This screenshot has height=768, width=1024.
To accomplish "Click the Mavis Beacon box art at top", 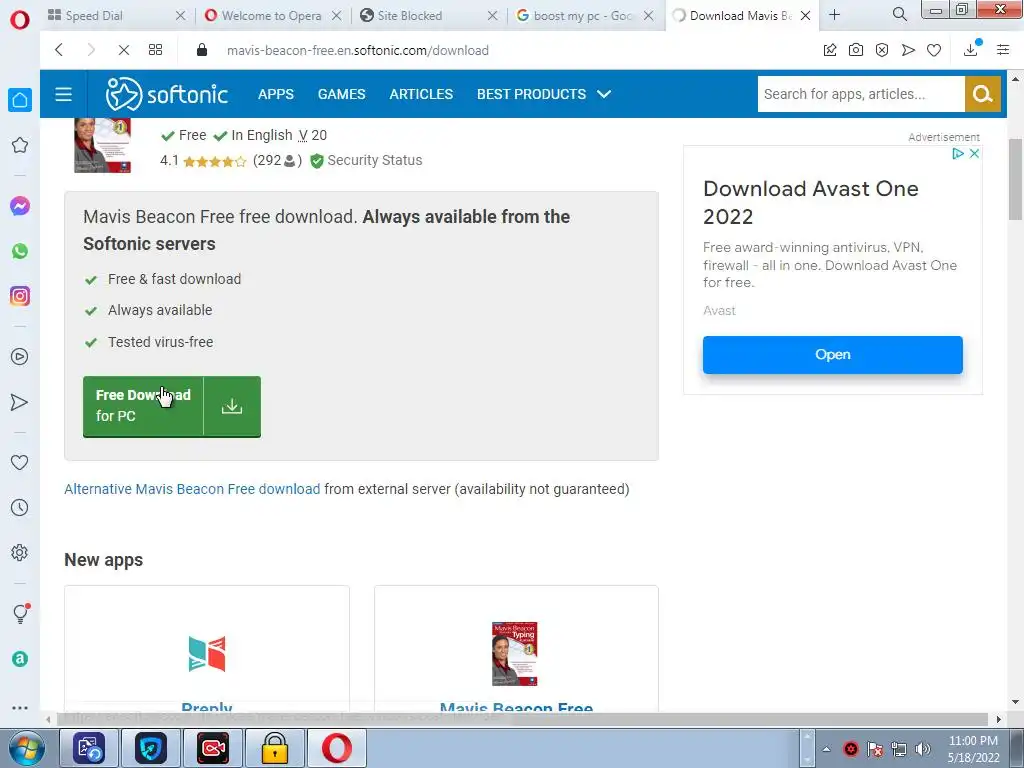I will click(103, 145).
